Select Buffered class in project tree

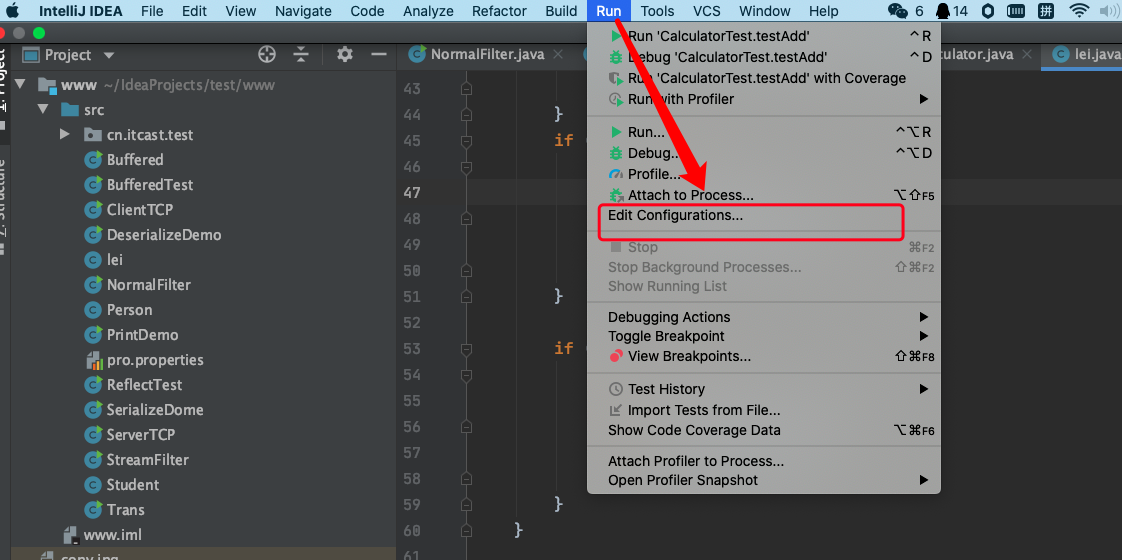[135, 159]
